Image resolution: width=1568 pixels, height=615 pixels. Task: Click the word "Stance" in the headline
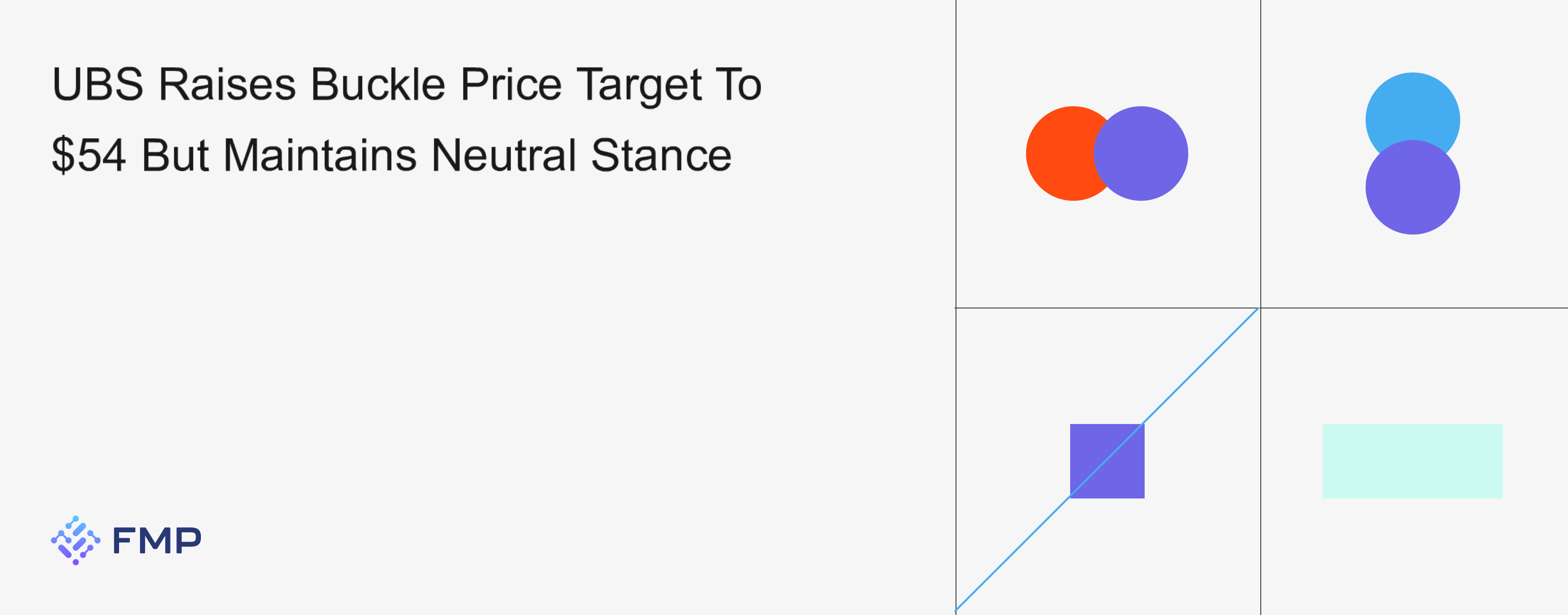coord(661,155)
